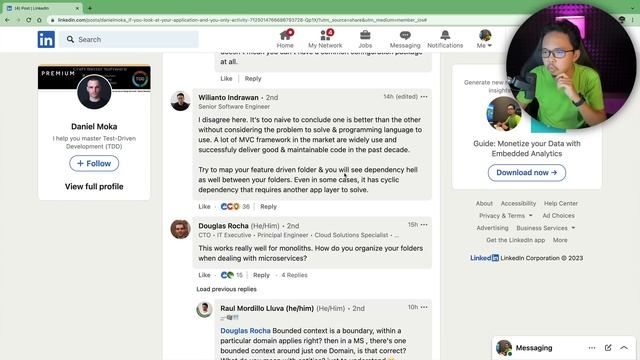Viewport: 640px width, 360px height.
Task: Open Ad Choices link
Action: [558, 216]
